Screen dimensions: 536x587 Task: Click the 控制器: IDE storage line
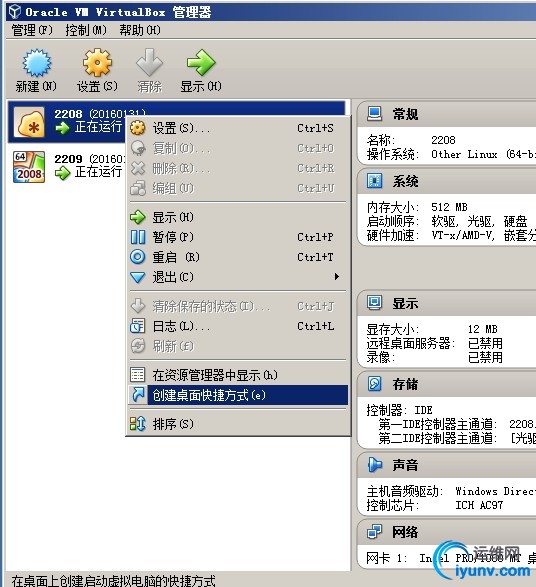(x=399, y=410)
